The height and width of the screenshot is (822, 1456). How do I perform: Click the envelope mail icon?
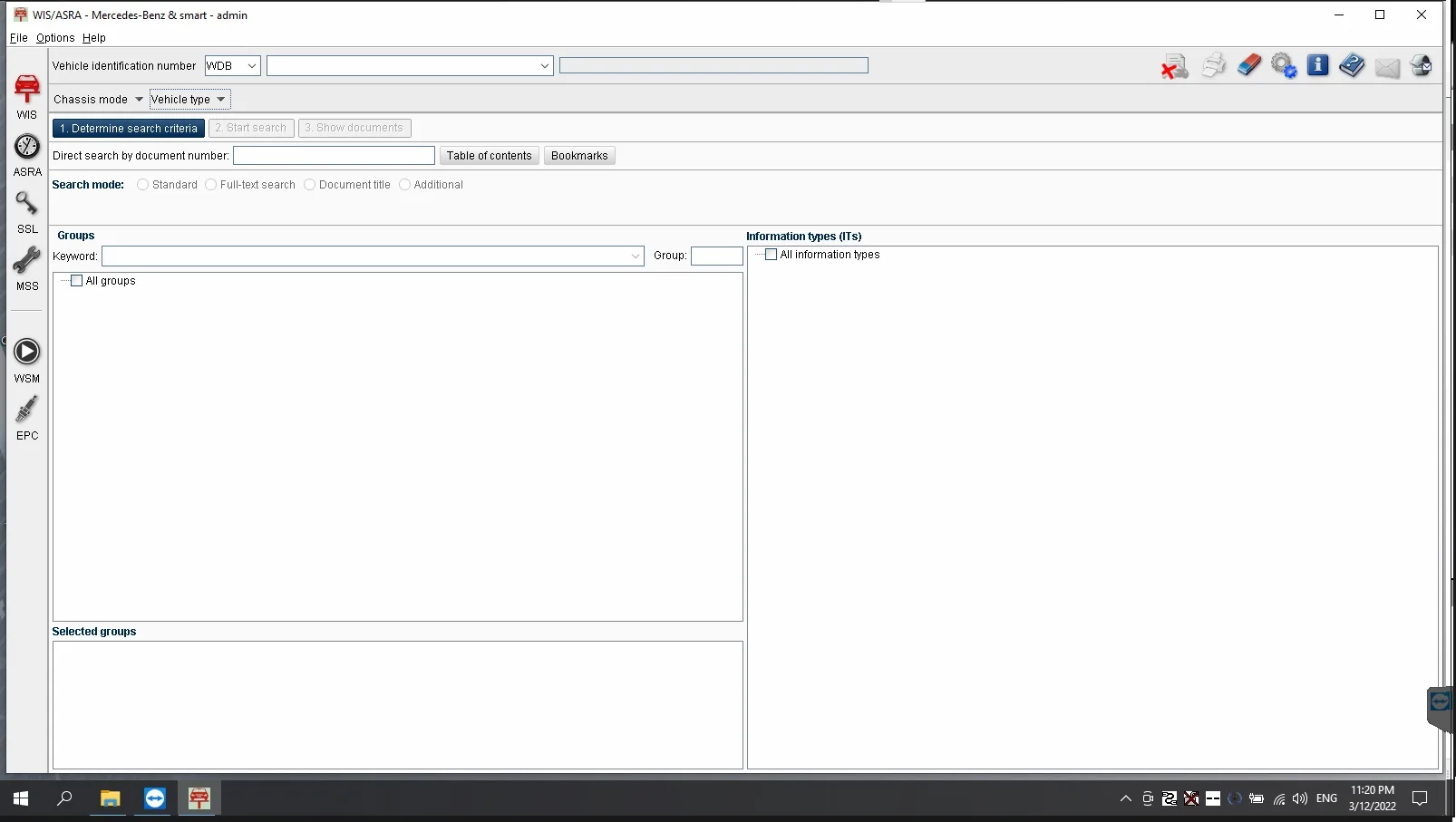pos(1387,67)
